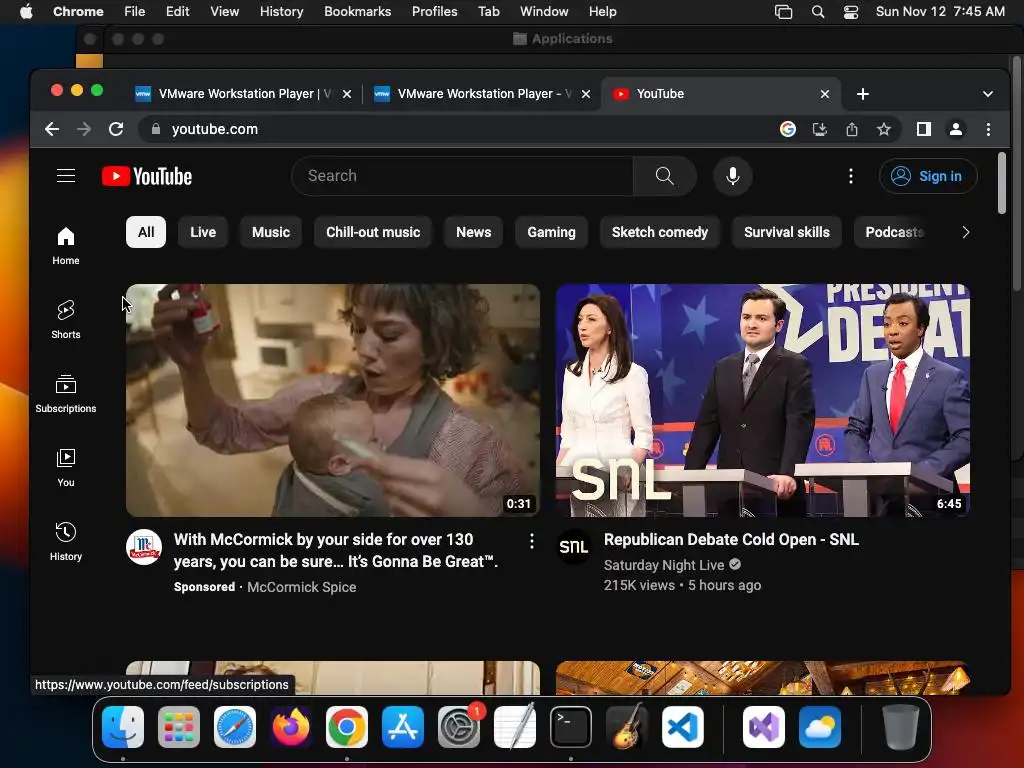1024x768 pixels.
Task: Click the YouTube logo
Action: (x=147, y=176)
